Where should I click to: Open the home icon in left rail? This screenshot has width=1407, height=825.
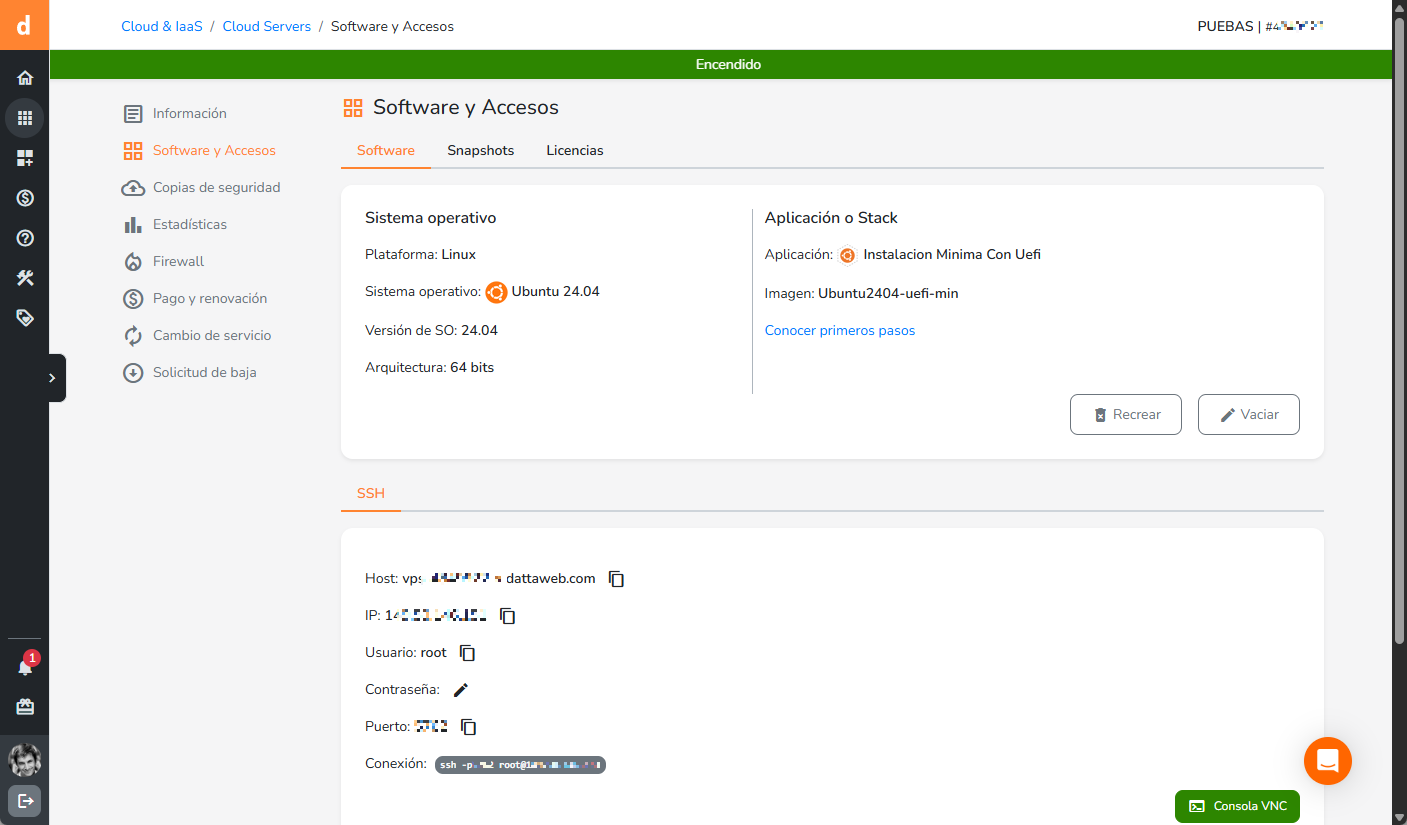25,78
